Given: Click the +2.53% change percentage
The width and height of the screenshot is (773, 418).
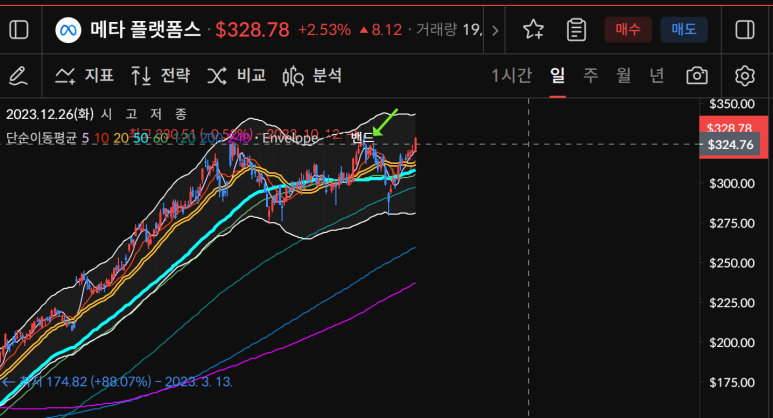Looking at the screenshot, I should click(324, 30).
